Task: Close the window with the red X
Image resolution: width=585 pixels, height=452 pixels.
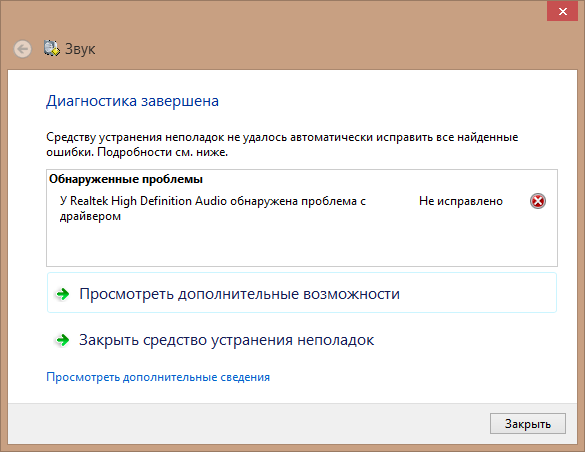Action: [563, 12]
